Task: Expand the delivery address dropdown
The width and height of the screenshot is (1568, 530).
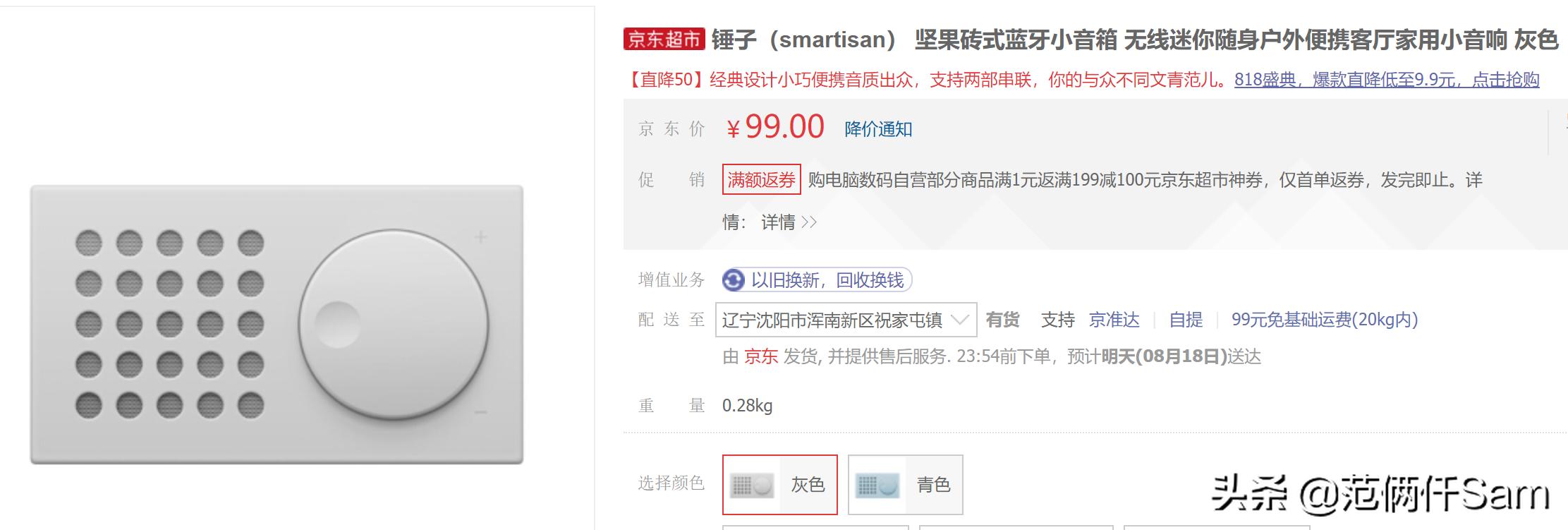Action: click(x=961, y=320)
